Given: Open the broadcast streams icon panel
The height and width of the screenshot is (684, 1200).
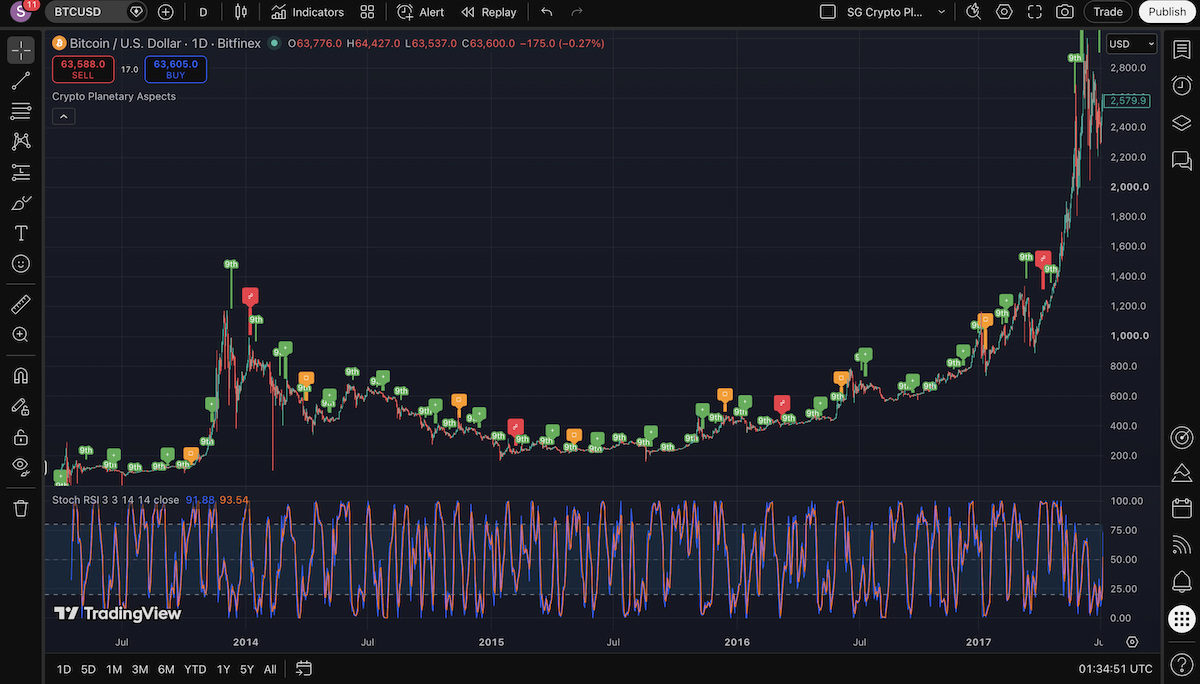Looking at the screenshot, I should (x=1181, y=545).
